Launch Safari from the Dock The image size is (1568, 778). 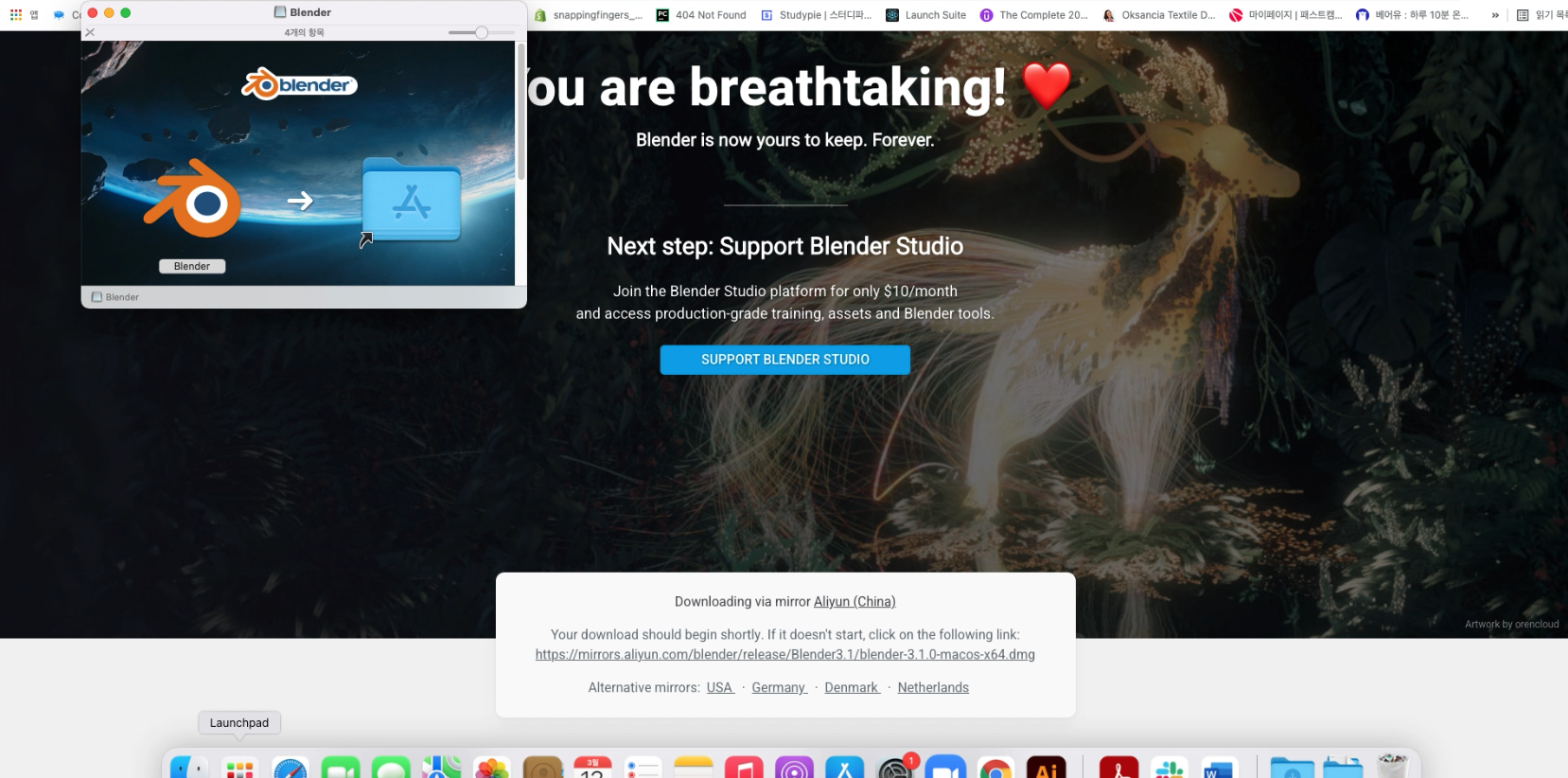click(x=291, y=767)
